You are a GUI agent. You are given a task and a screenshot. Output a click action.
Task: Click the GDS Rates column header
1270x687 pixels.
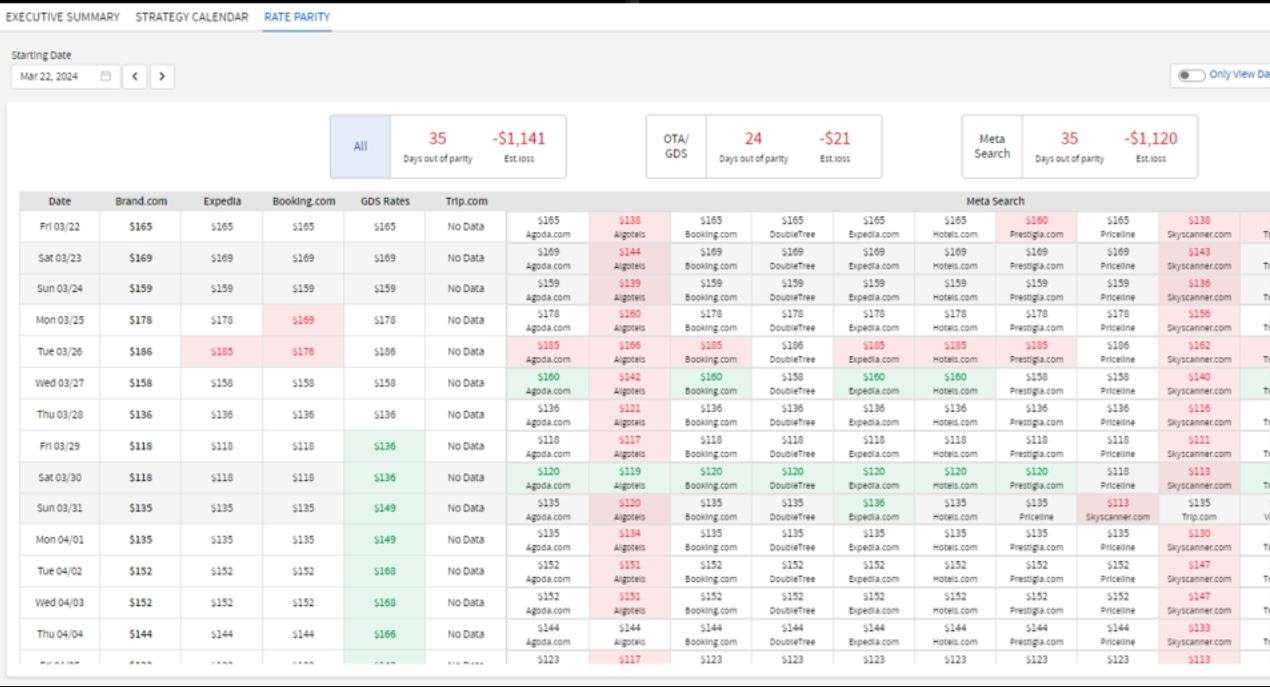385,201
